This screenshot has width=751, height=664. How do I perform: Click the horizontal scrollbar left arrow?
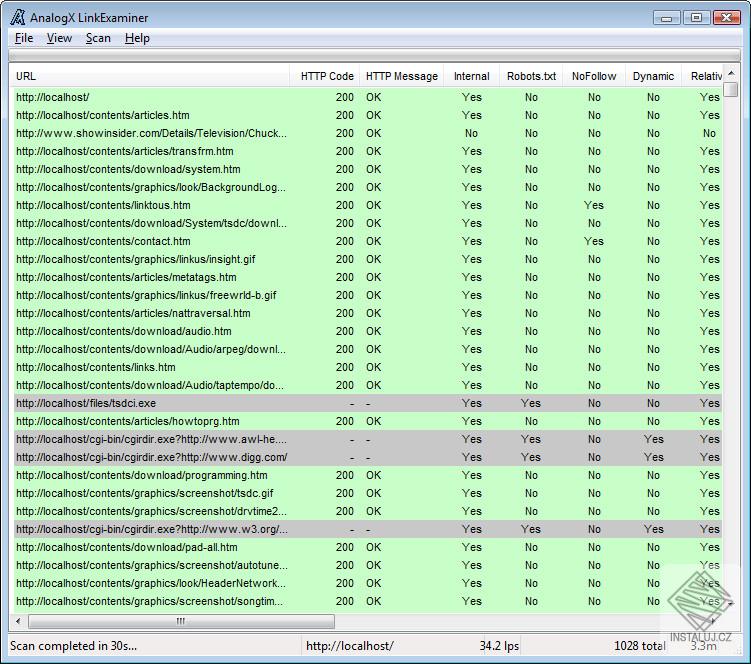[18, 621]
